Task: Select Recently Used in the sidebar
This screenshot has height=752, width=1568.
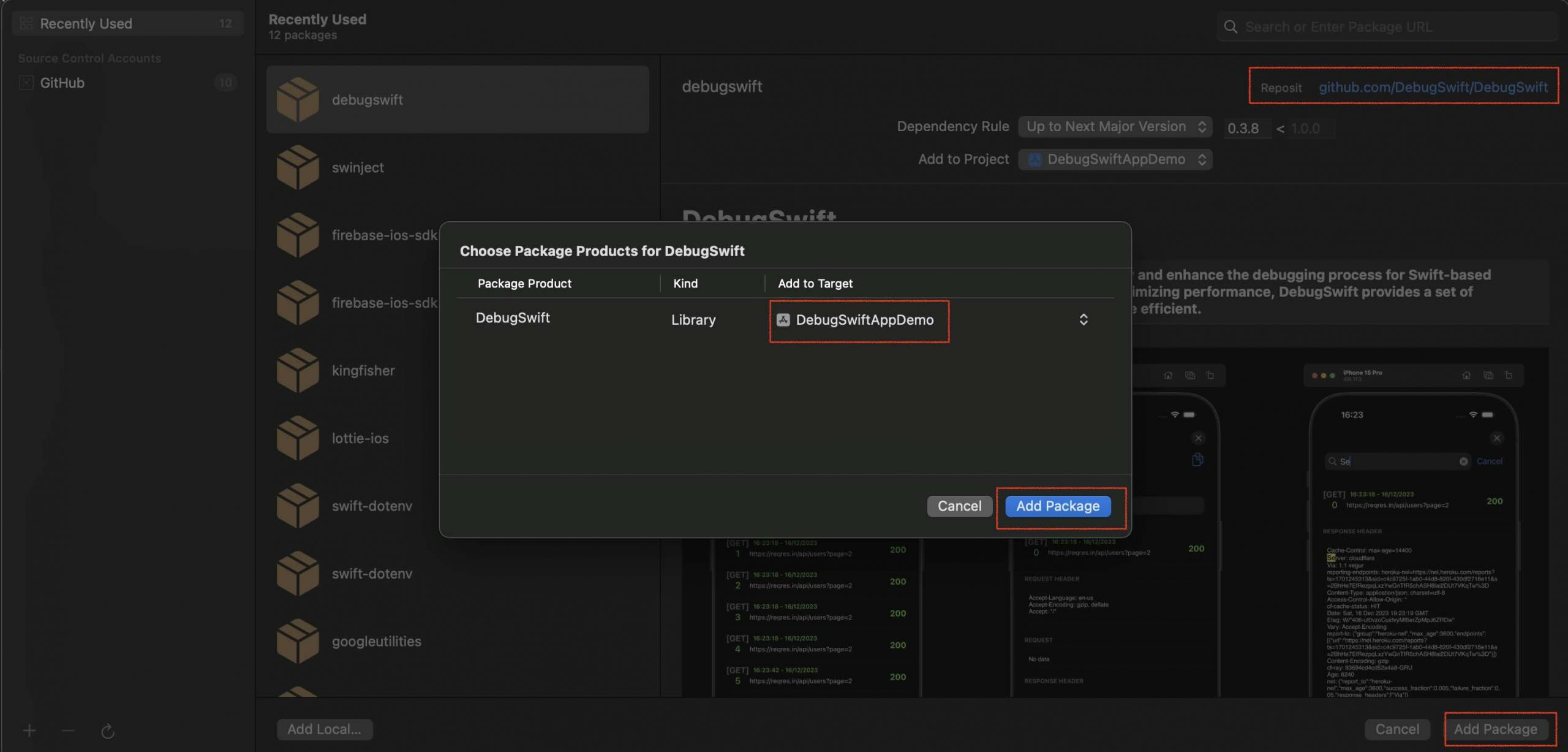Action: tap(128, 23)
